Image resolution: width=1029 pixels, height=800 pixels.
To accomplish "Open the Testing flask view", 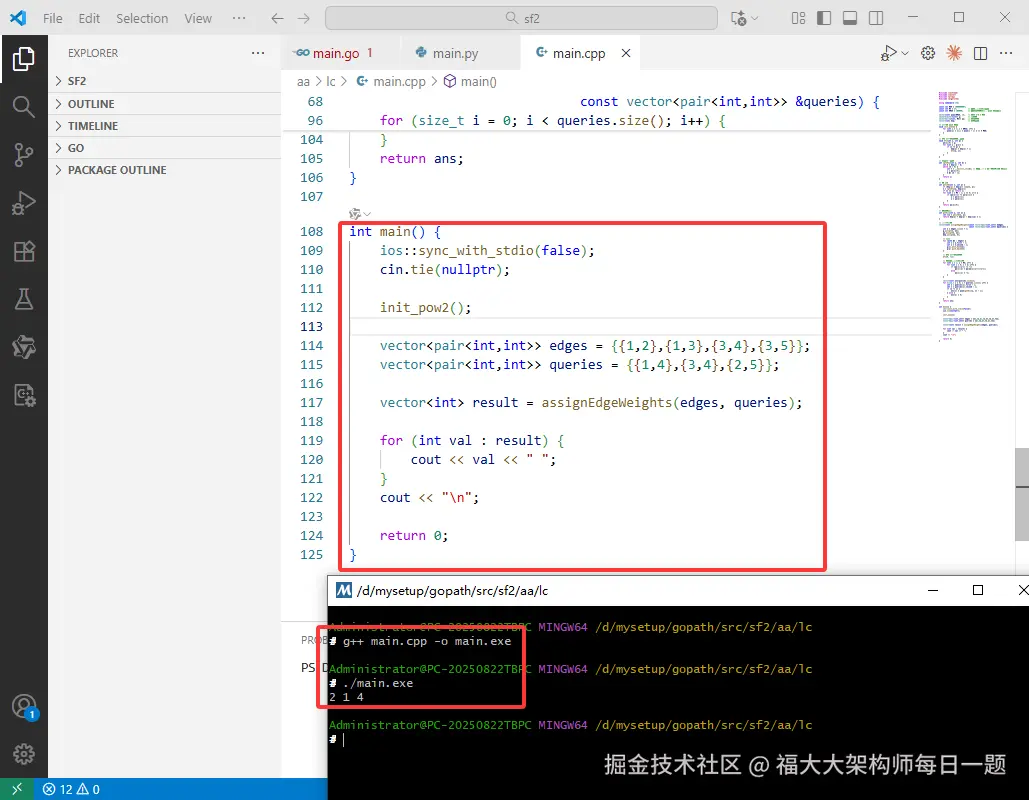I will point(24,299).
